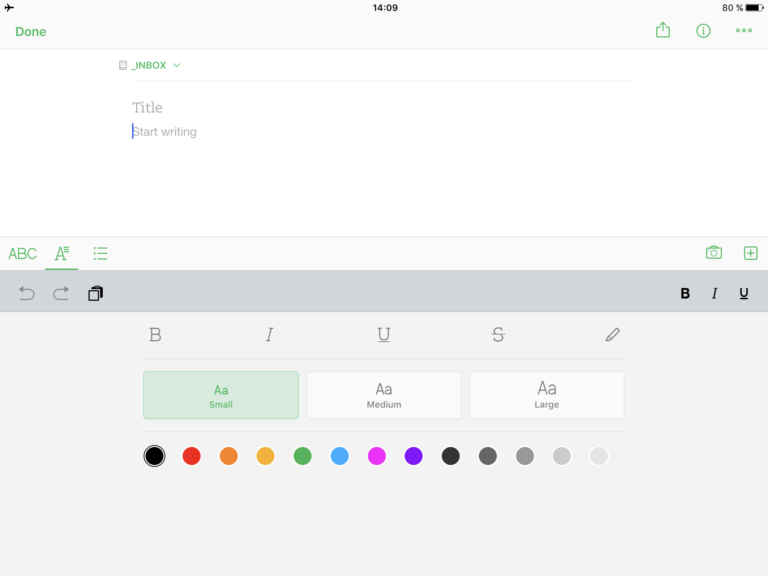Choose the red color swatch
The image size is (768, 576).
pyautogui.click(x=191, y=456)
